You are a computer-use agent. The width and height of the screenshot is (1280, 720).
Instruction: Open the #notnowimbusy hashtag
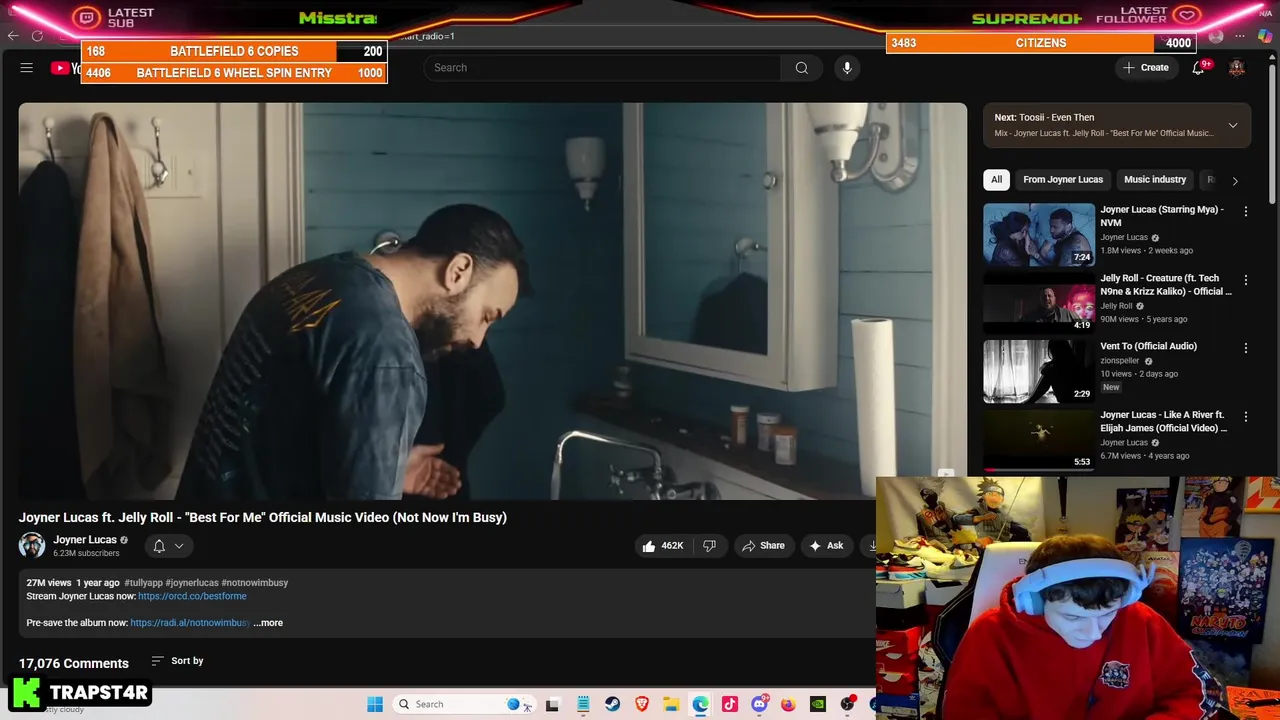pyautogui.click(x=255, y=583)
